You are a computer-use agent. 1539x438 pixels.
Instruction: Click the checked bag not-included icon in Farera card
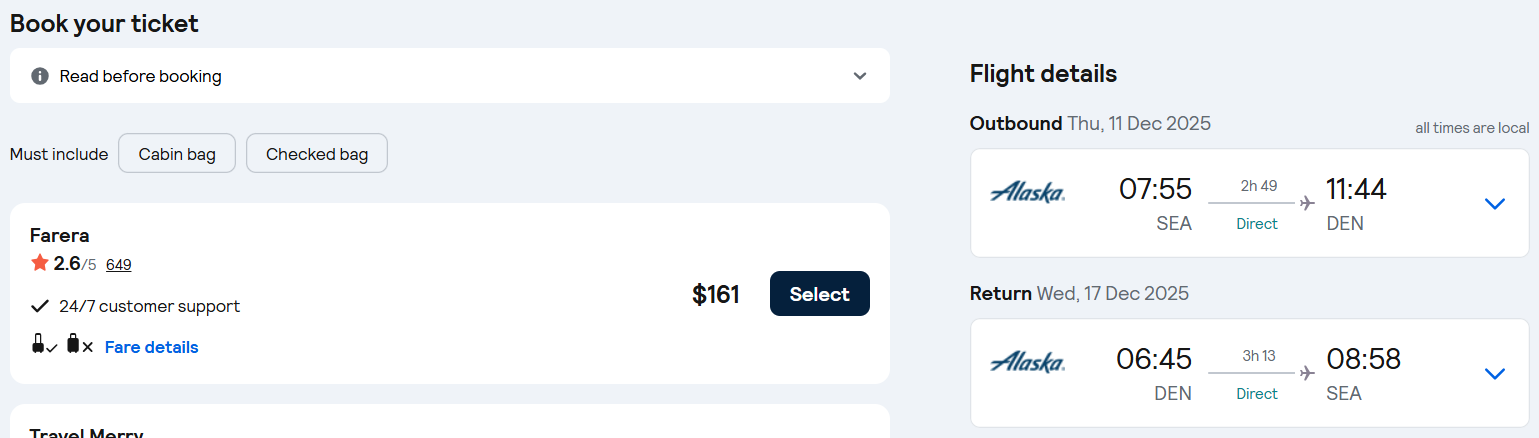coord(79,345)
